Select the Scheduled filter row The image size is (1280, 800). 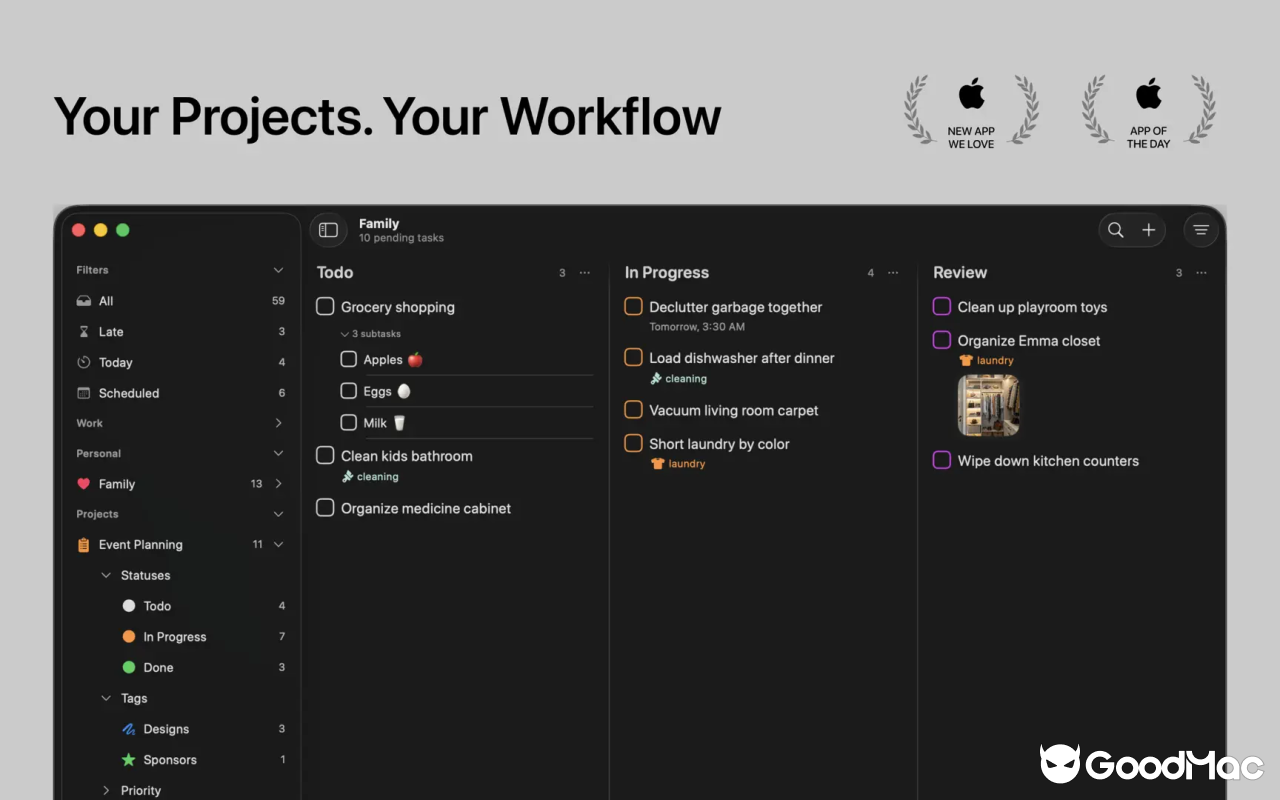point(181,393)
